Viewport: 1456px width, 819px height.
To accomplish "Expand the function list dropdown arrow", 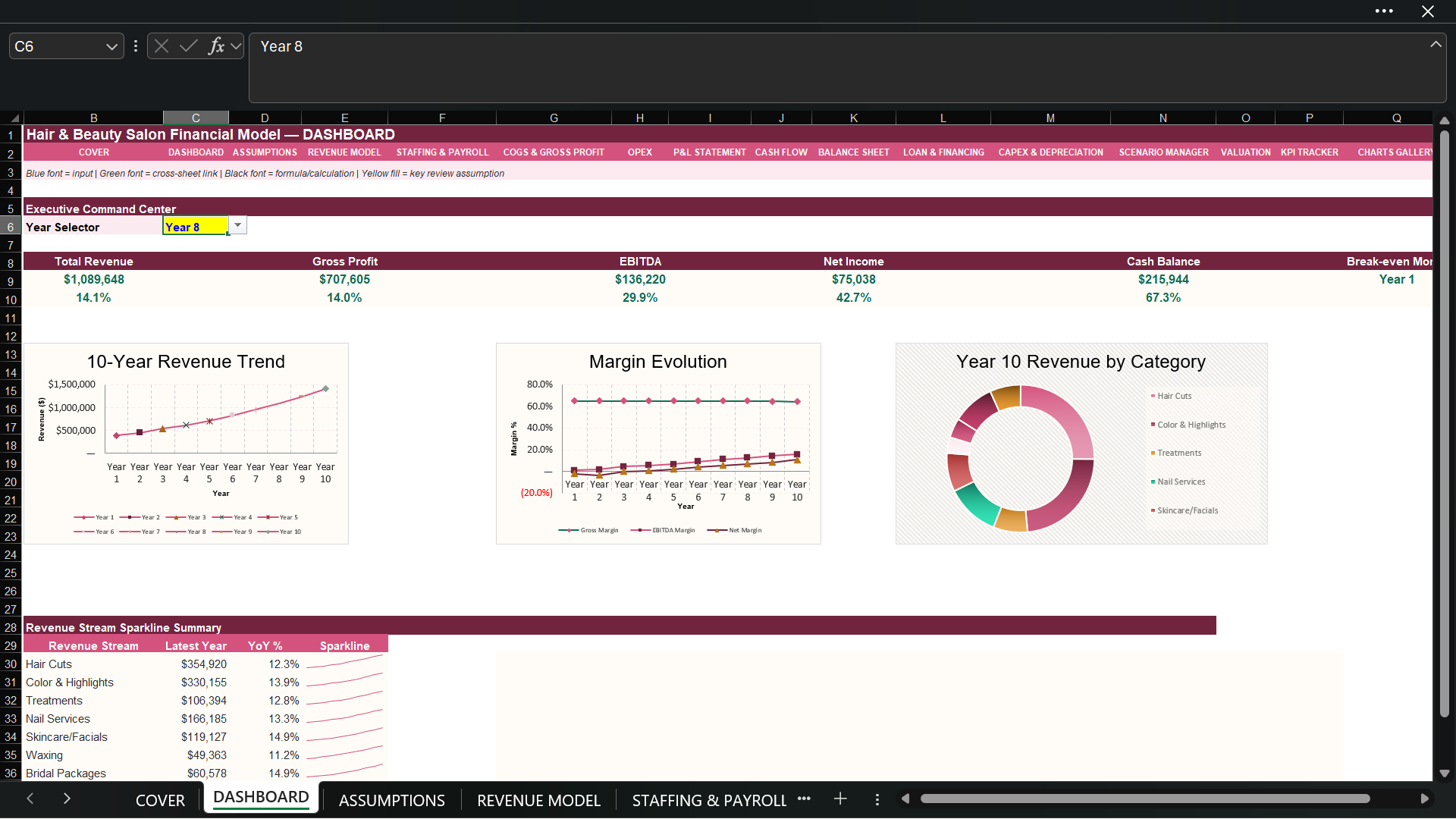I will [237, 46].
